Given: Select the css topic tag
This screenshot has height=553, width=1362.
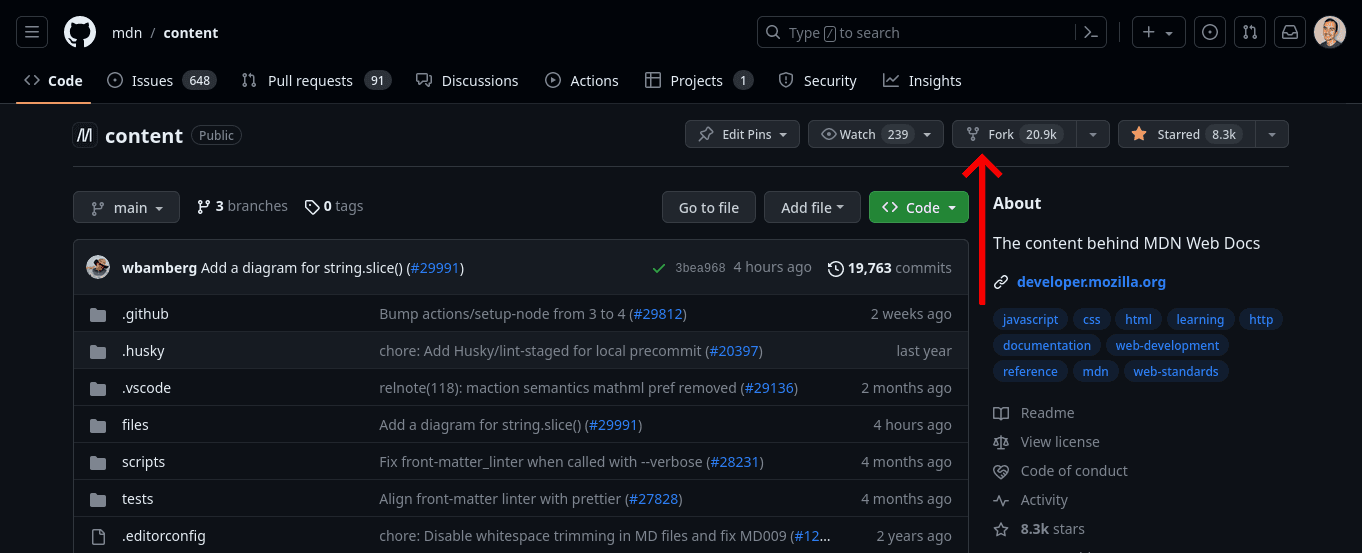Looking at the screenshot, I should 1091,319.
